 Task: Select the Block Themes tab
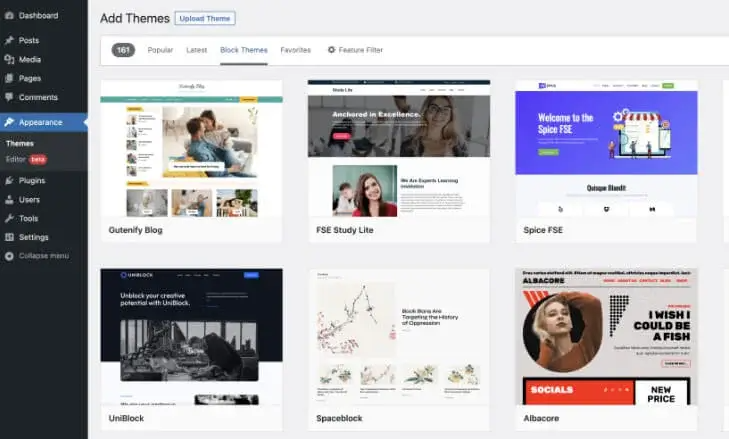244,50
